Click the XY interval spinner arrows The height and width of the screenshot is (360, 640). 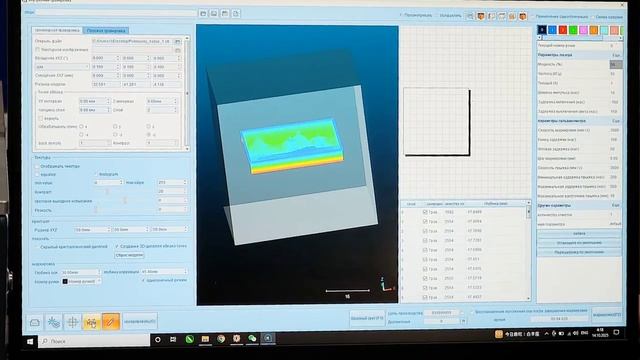(108, 101)
